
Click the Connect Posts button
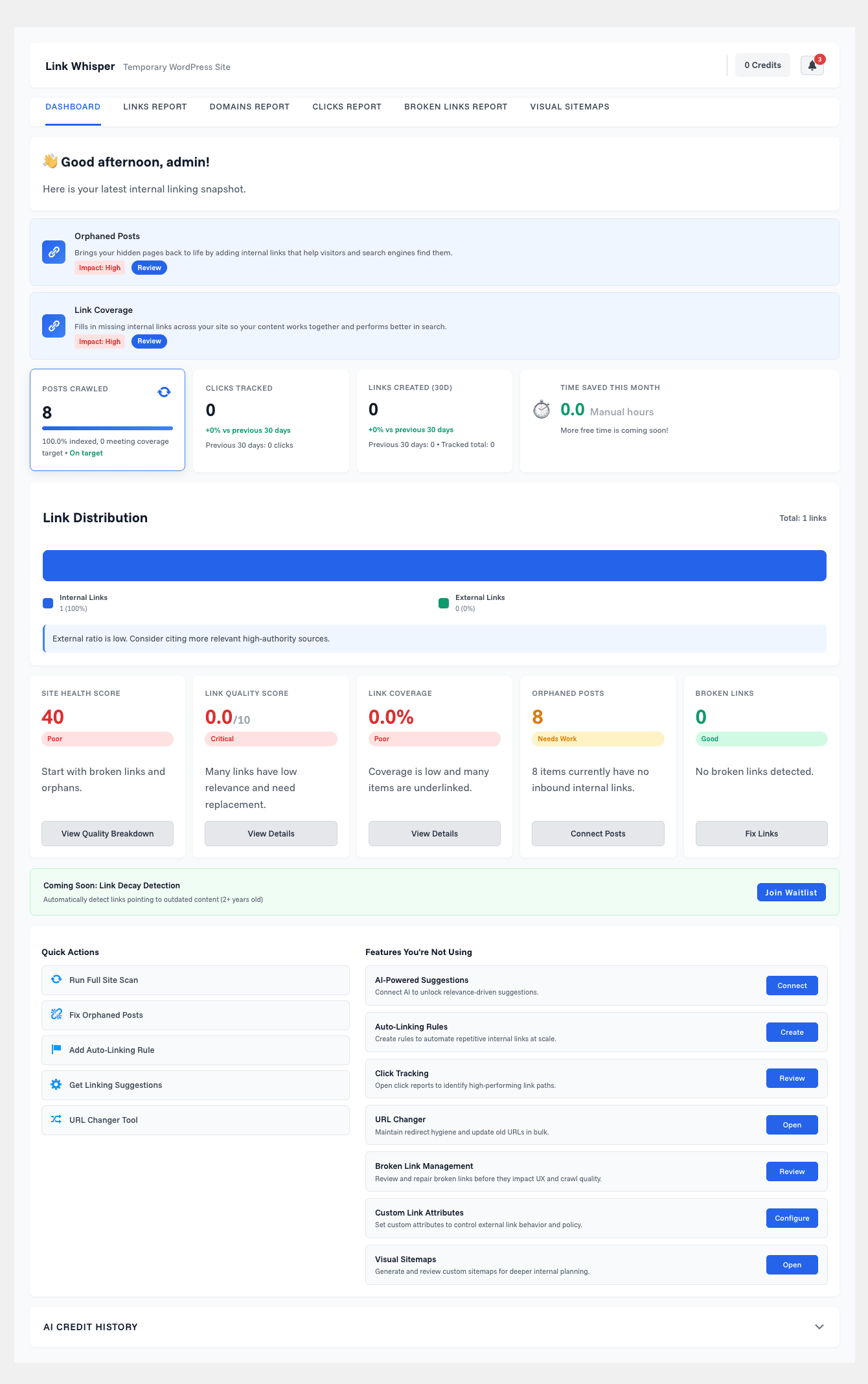coord(598,834)
